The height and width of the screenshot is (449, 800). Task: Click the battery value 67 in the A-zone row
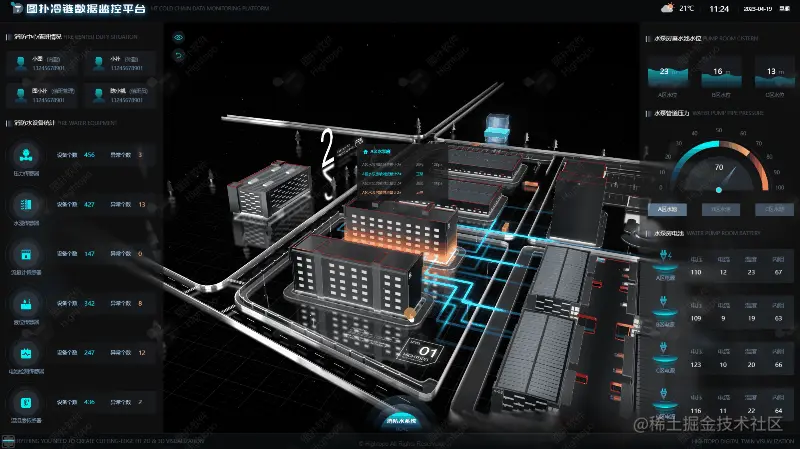(x=778, y=272)
